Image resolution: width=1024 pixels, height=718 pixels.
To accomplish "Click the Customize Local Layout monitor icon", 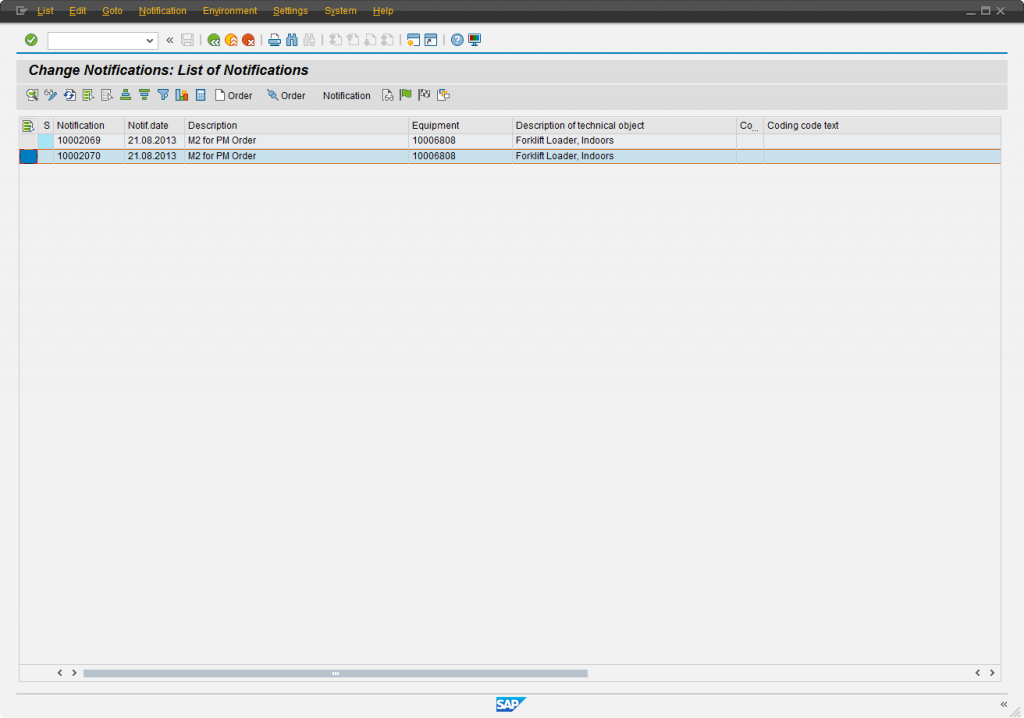I will (475, 40).
